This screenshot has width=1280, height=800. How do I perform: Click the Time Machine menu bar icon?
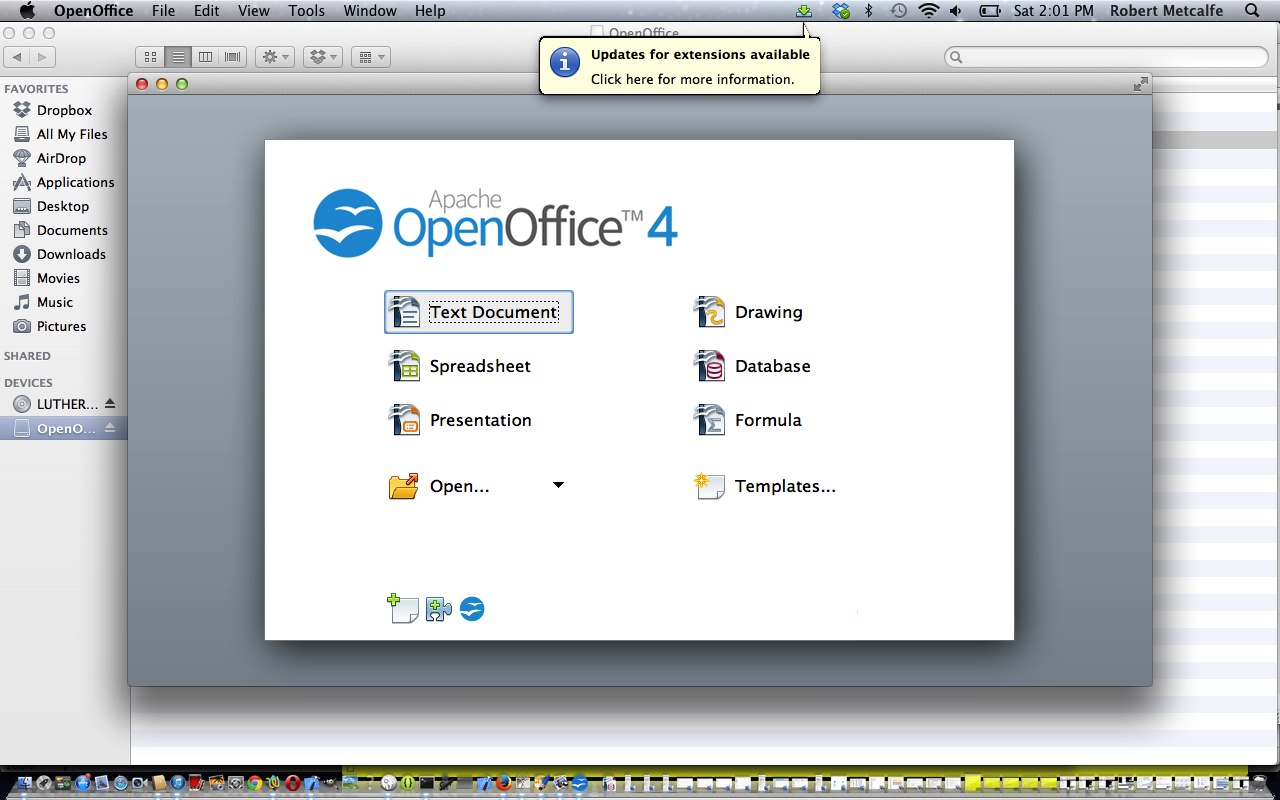pyautogui.click(x=899, y=11)
